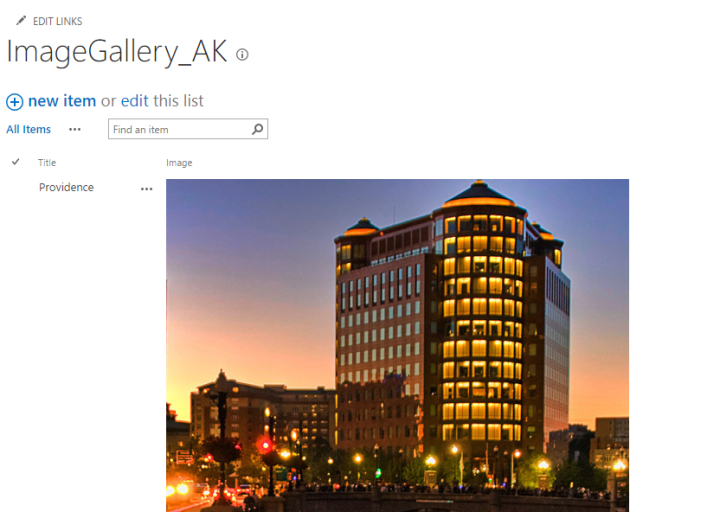Click the edit link for this list
The width and height of the screenshot is (720, 512).
coord(135,101)
